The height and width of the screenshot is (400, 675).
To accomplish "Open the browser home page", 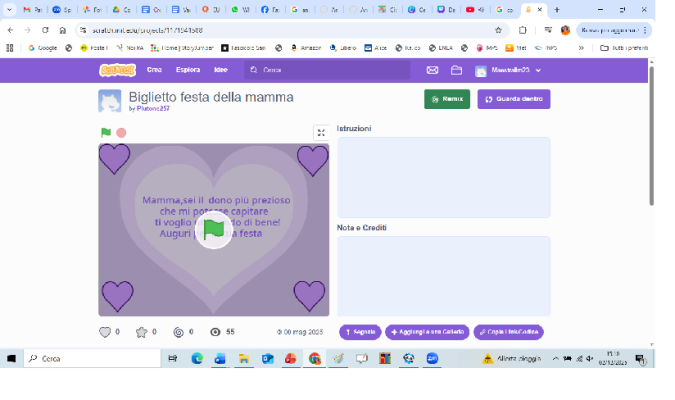I will click(x=63, y=30).
